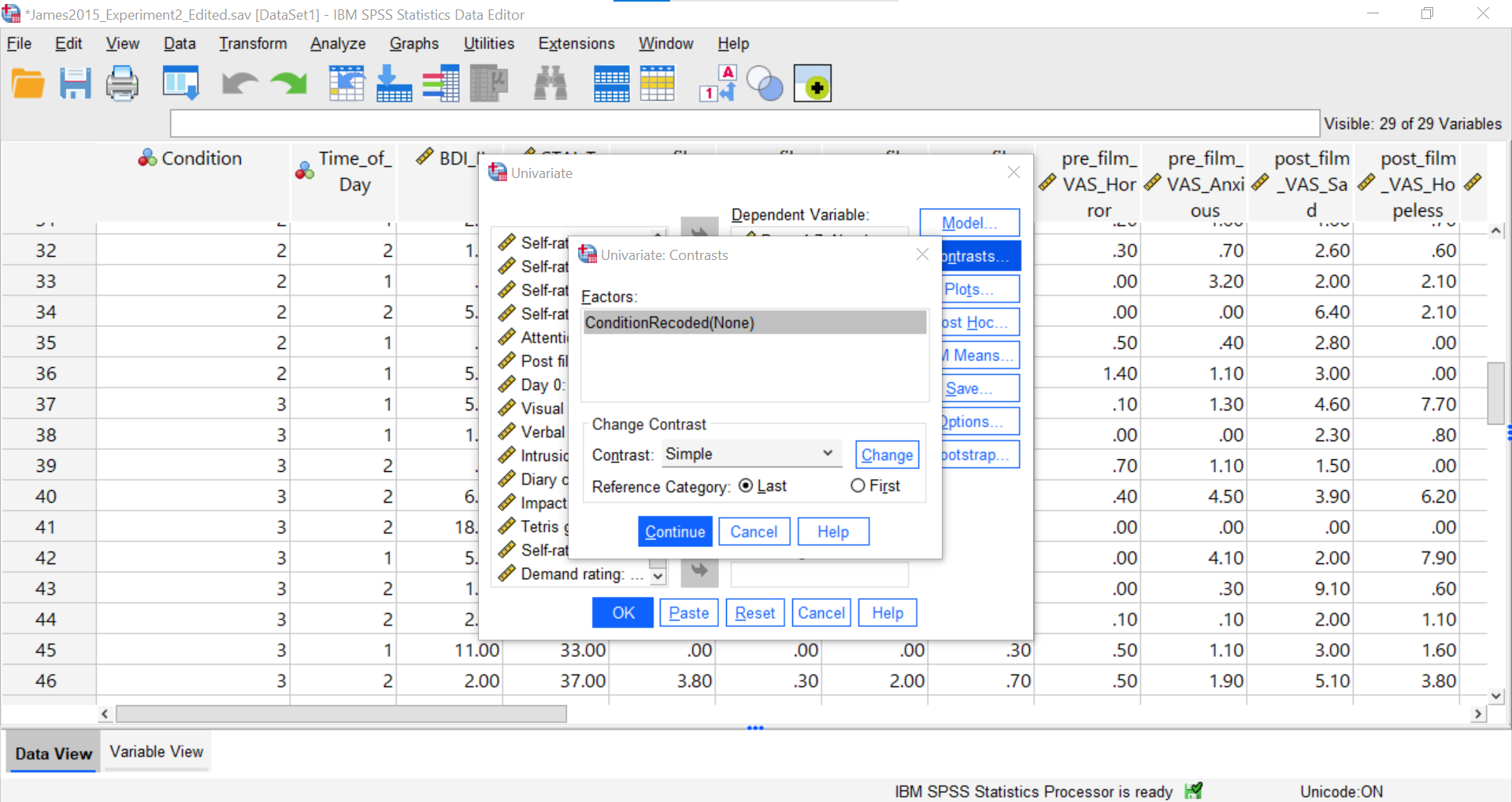Open Help in Contrasts dialog

coord(833,532)
